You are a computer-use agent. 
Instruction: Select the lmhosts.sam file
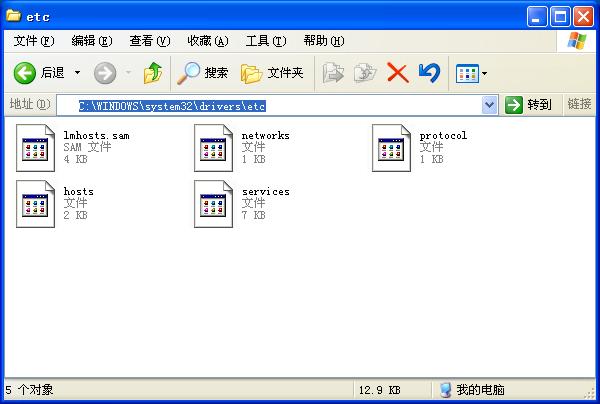coord(35,148)
